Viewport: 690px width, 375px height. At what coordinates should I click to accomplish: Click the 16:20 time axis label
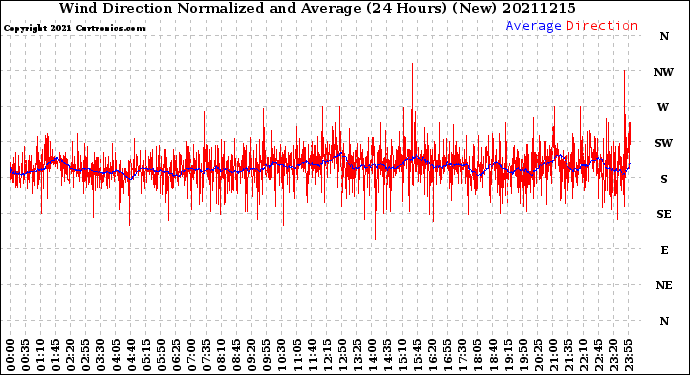432,355
